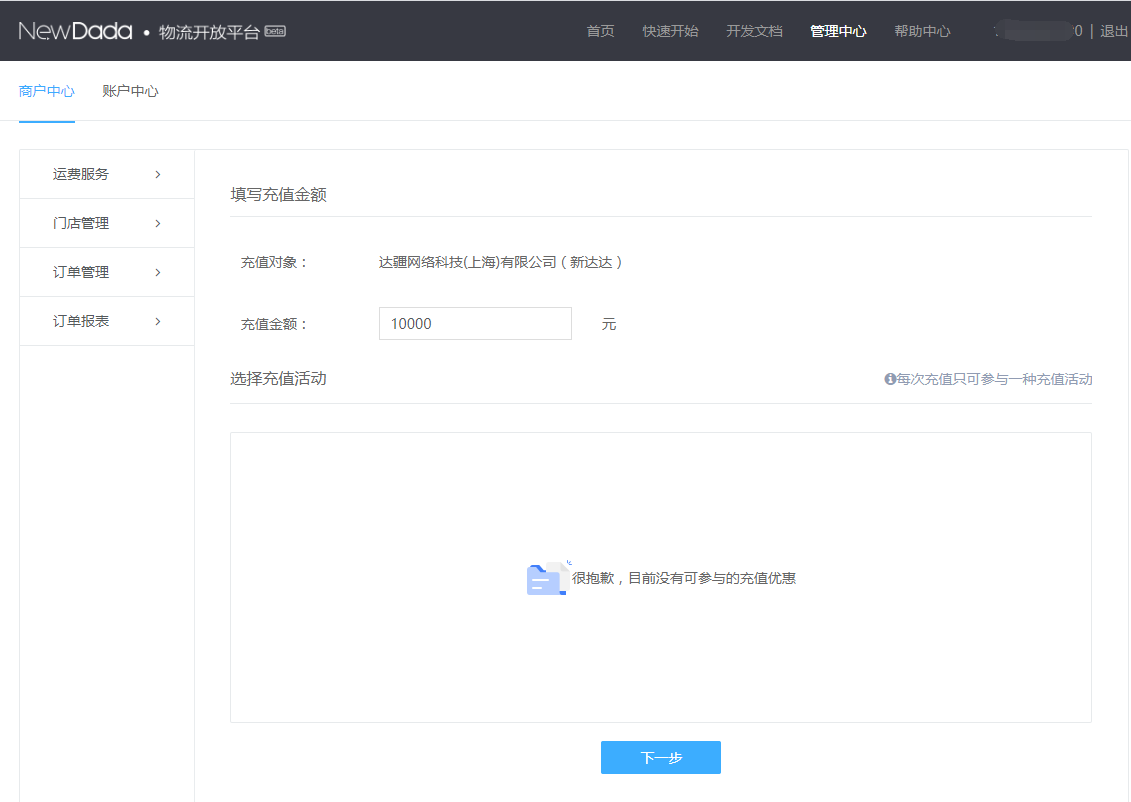The width and height of the screenshot is (1131, 802).
Task: Click the beta badge icon
Action: coord(275,31)
